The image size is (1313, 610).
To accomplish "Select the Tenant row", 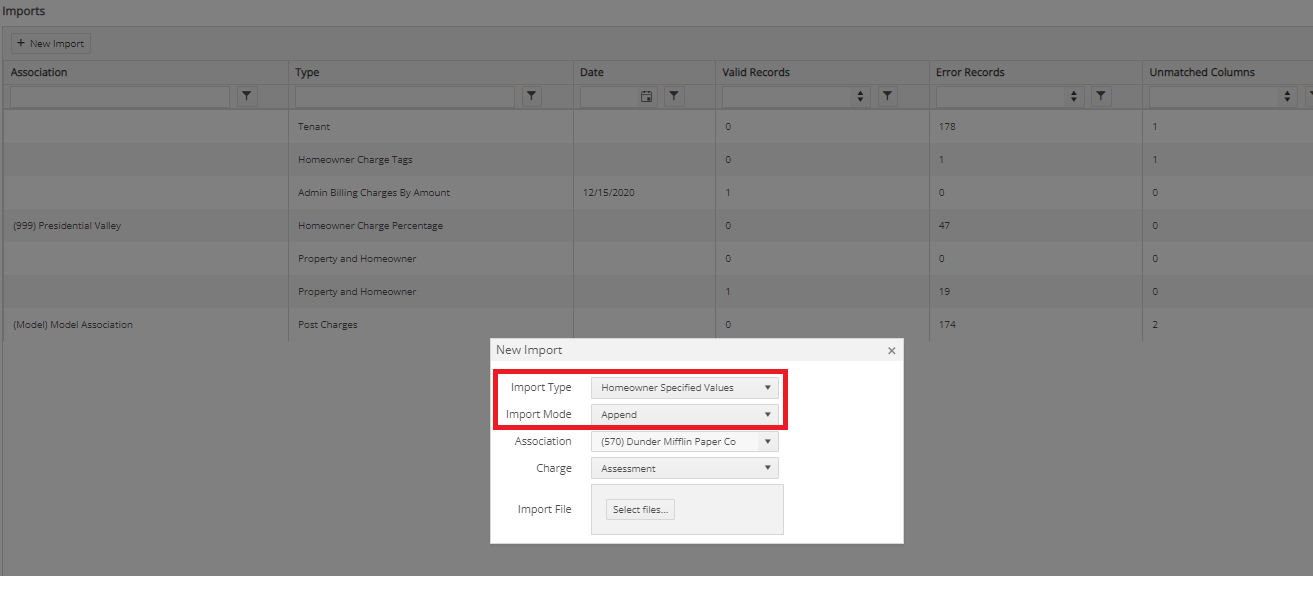I will tap(656, 127).
